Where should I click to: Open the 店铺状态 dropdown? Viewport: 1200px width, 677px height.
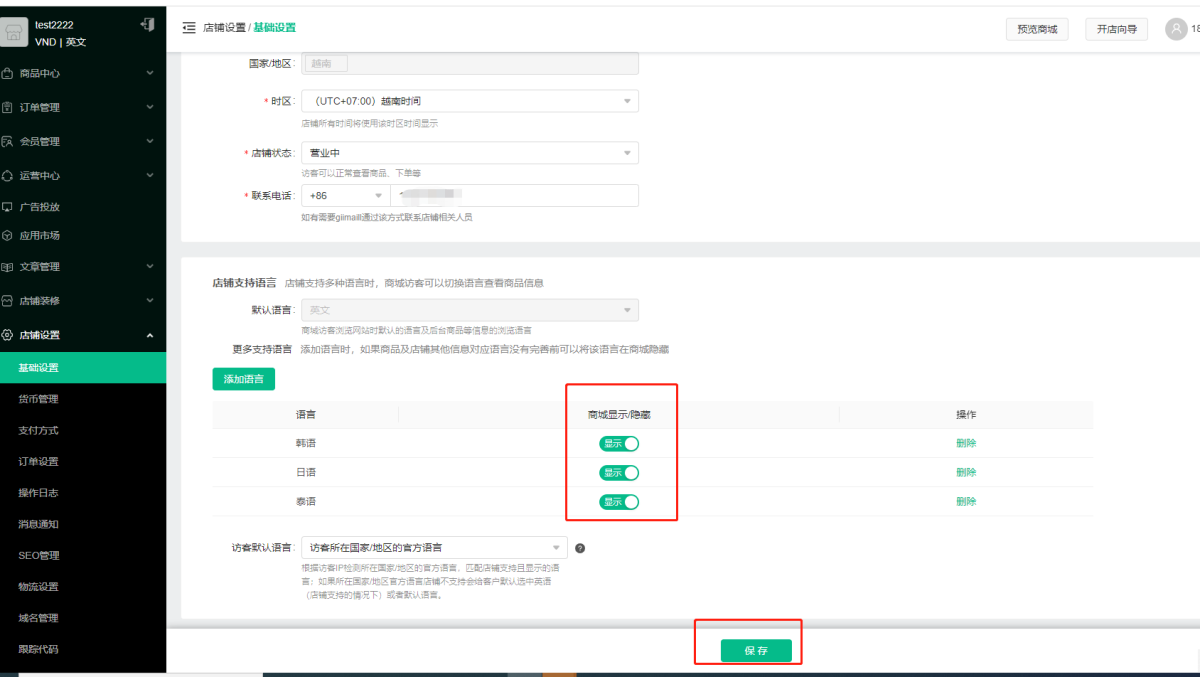click(469, 153)
